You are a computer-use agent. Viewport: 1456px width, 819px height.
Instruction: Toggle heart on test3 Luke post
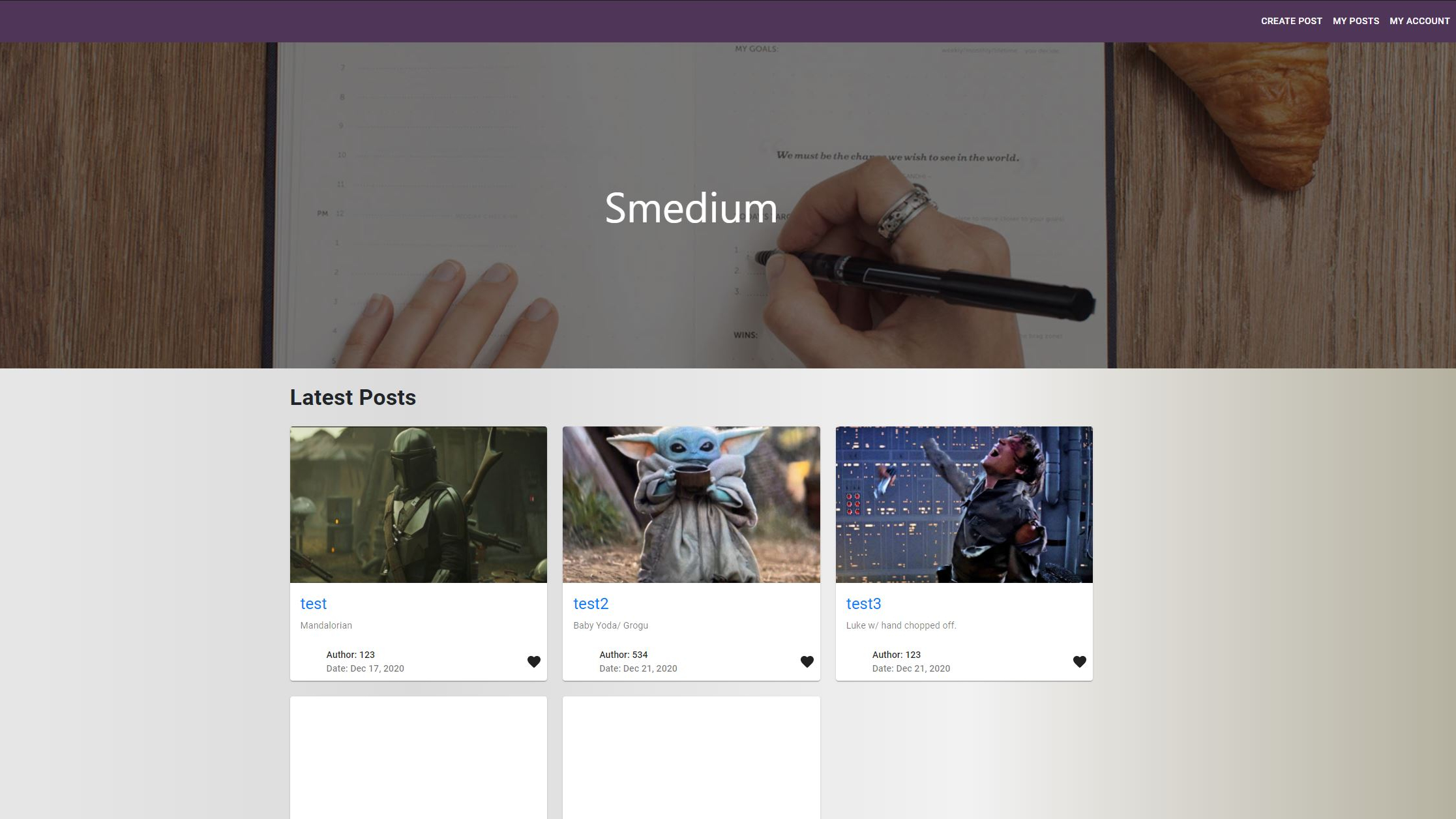[x=1079, y=661]
